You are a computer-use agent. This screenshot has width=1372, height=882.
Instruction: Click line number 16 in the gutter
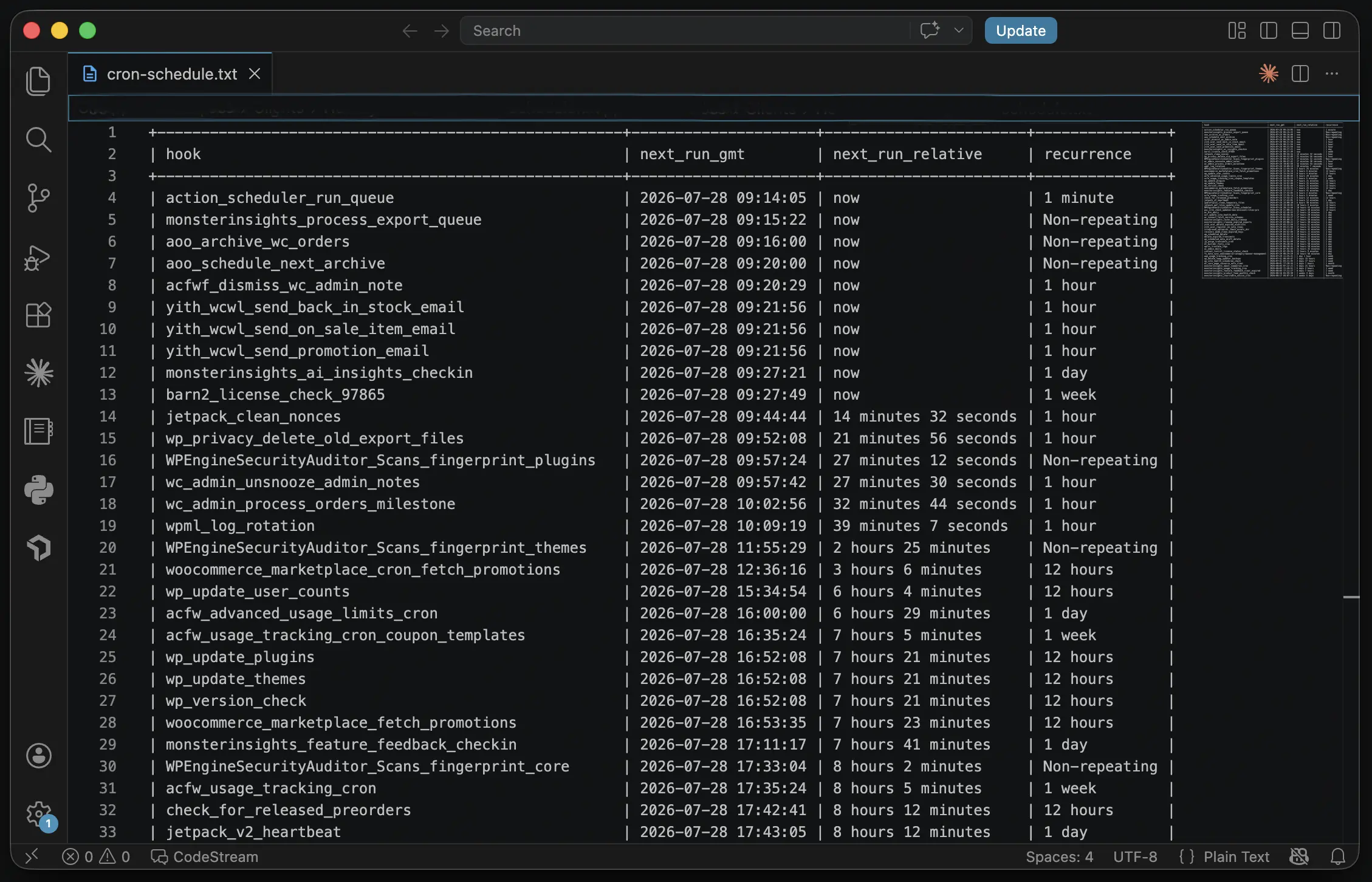pyautogui.click(x=108, y=460)
